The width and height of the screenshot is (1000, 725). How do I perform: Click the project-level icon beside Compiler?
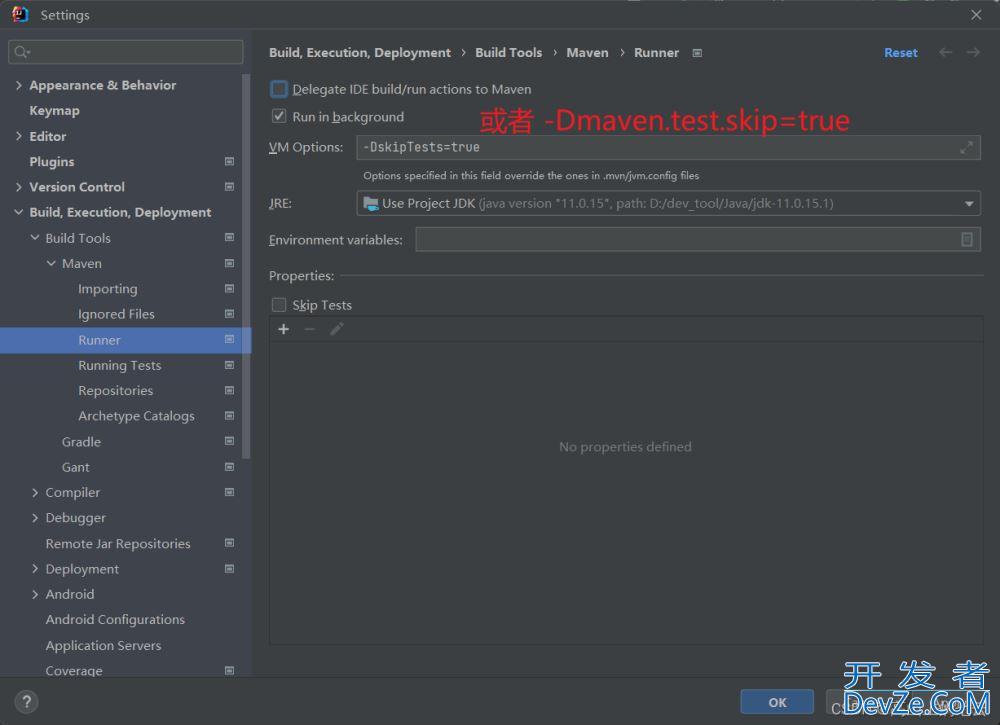click(x=230, y=492)
